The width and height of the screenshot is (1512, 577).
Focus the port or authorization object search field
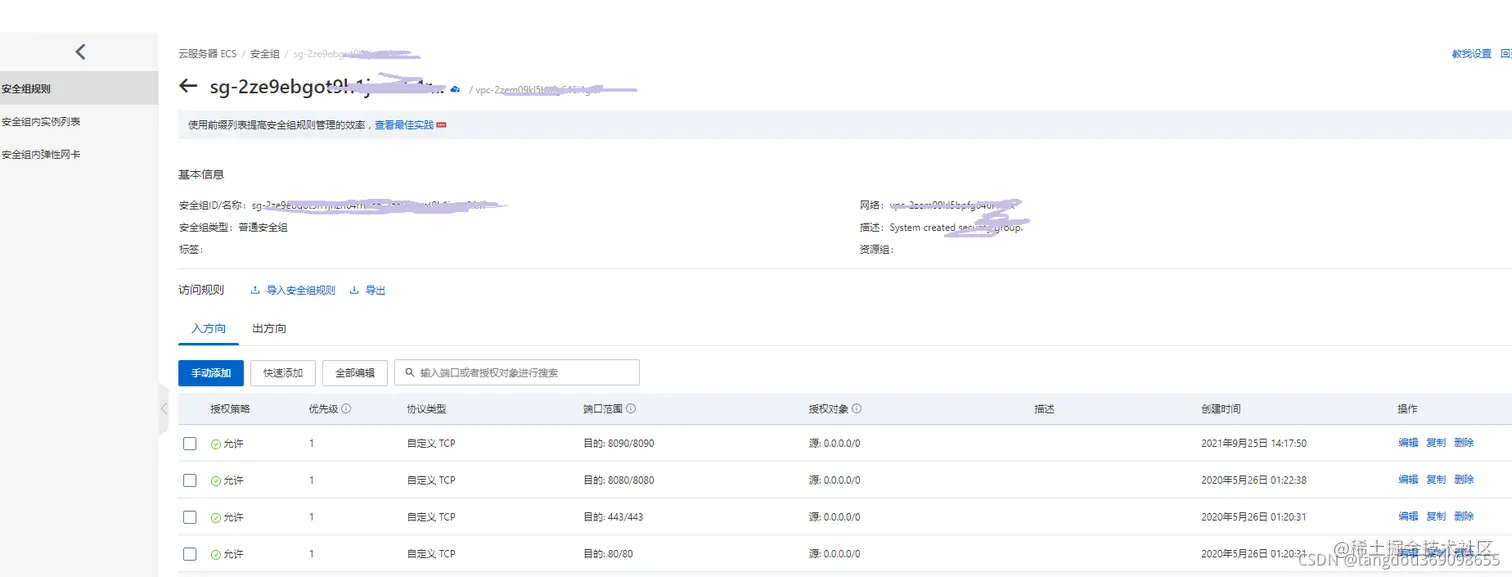pos(517,373)
